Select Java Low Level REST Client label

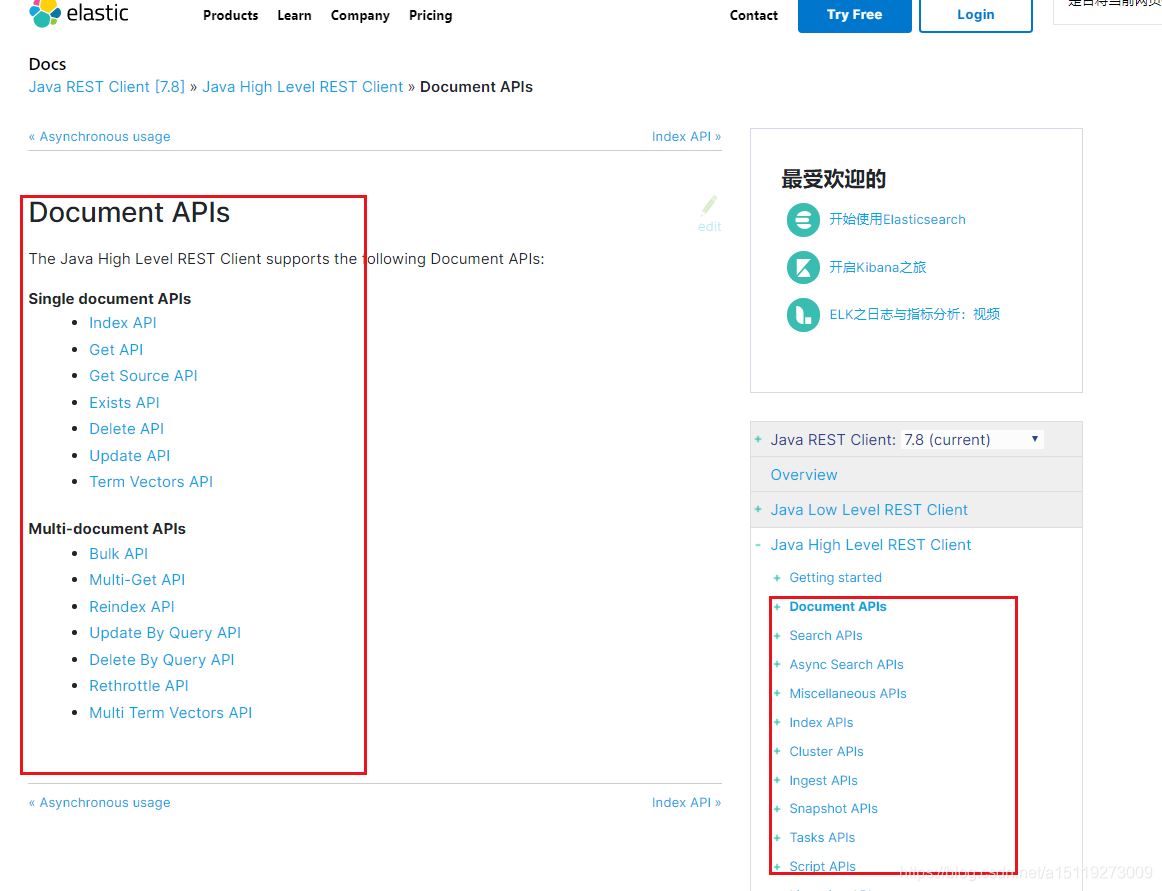point(869,509)
